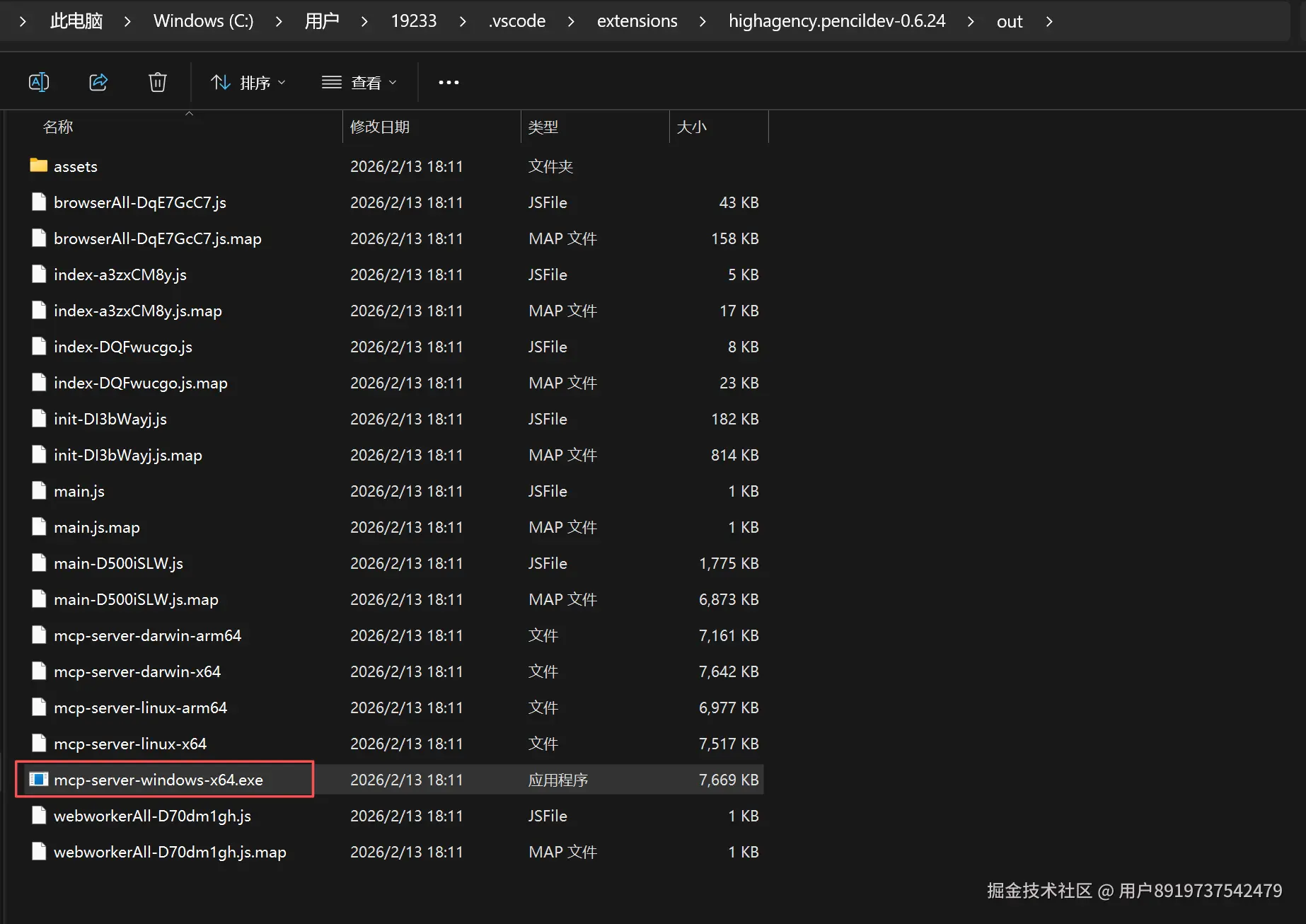The image size is (1306, 924).
Task: Click the Rename icon in toolbar
Action: point(39,82)
